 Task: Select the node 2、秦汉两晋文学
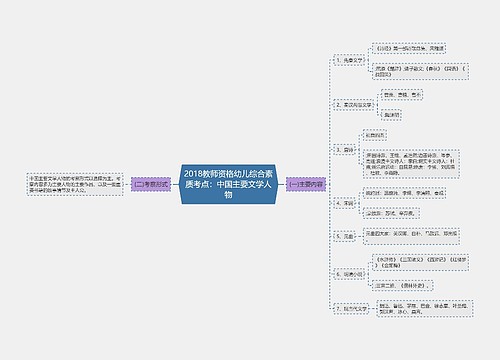353,105
